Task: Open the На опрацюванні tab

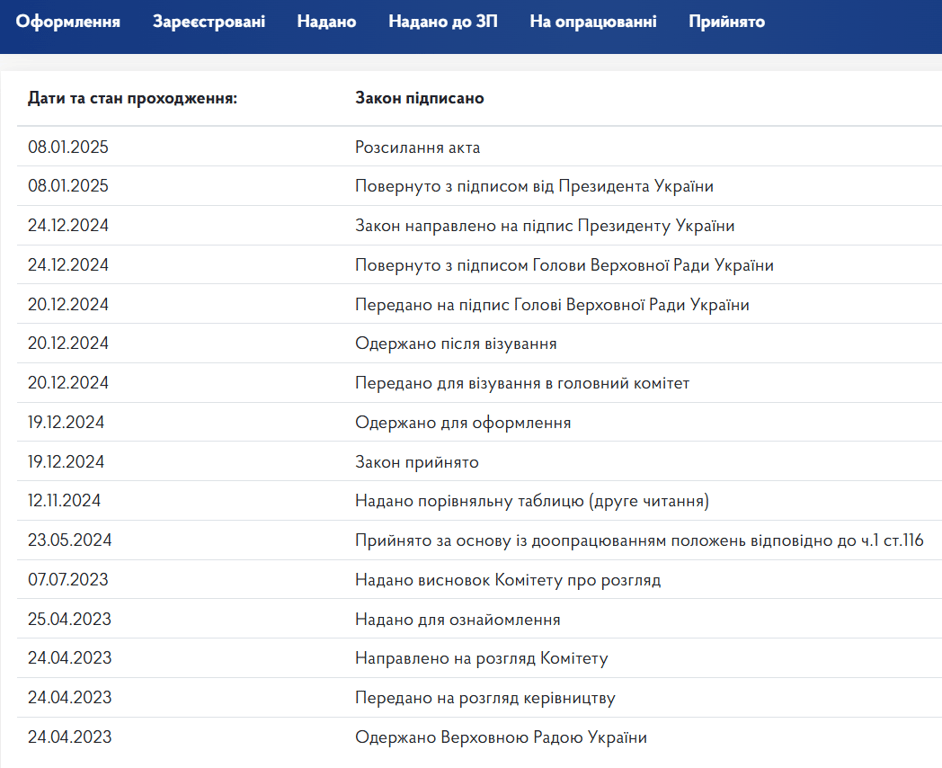Action: coord(593,21)
